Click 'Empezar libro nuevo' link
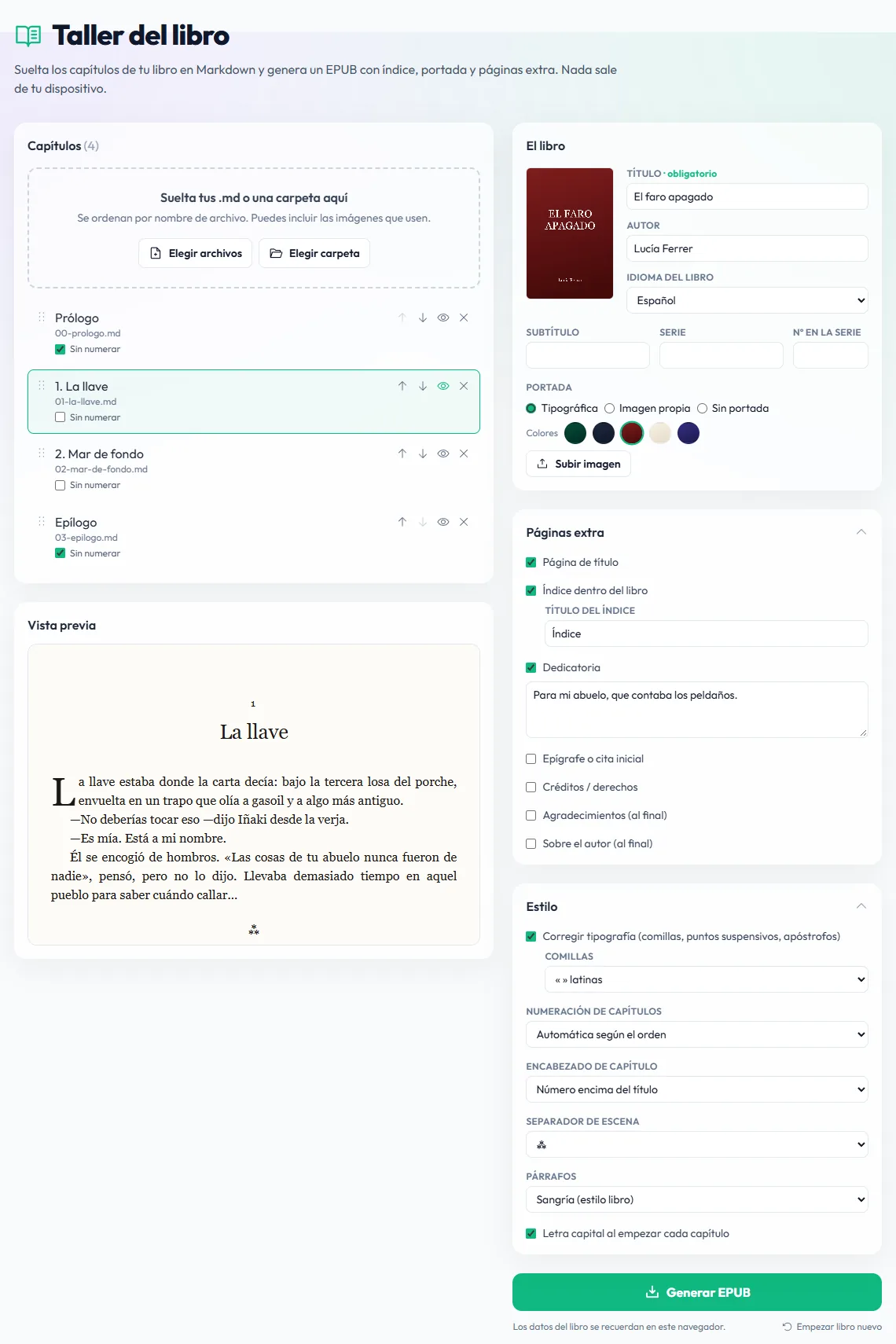 pos(832,1327)
